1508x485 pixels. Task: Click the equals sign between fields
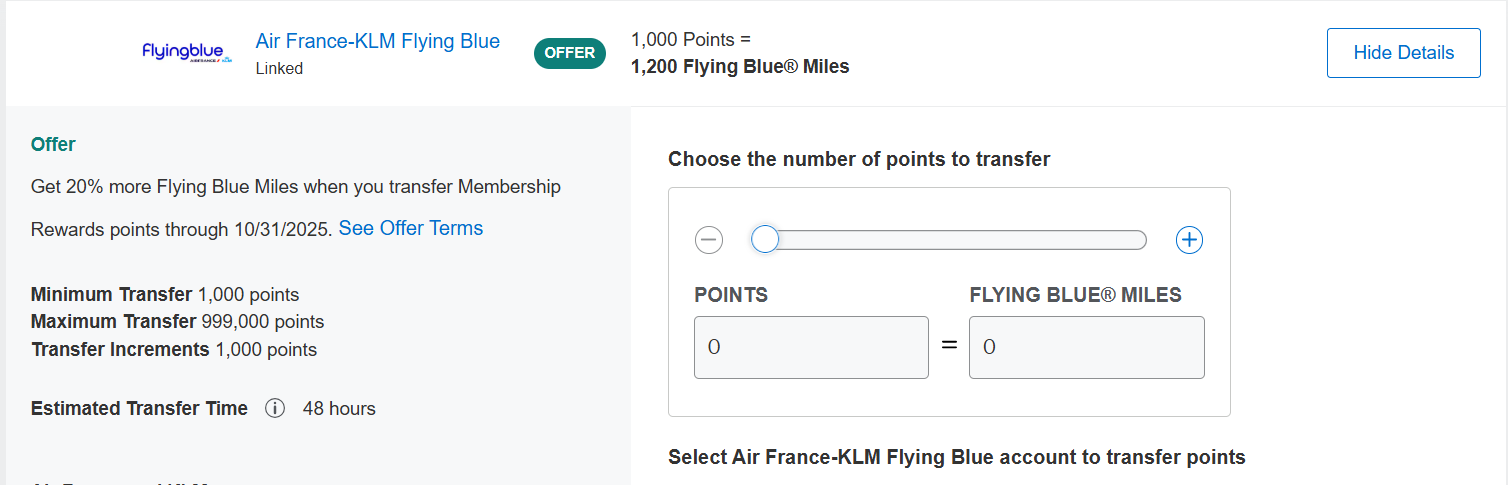pos(949,346)
